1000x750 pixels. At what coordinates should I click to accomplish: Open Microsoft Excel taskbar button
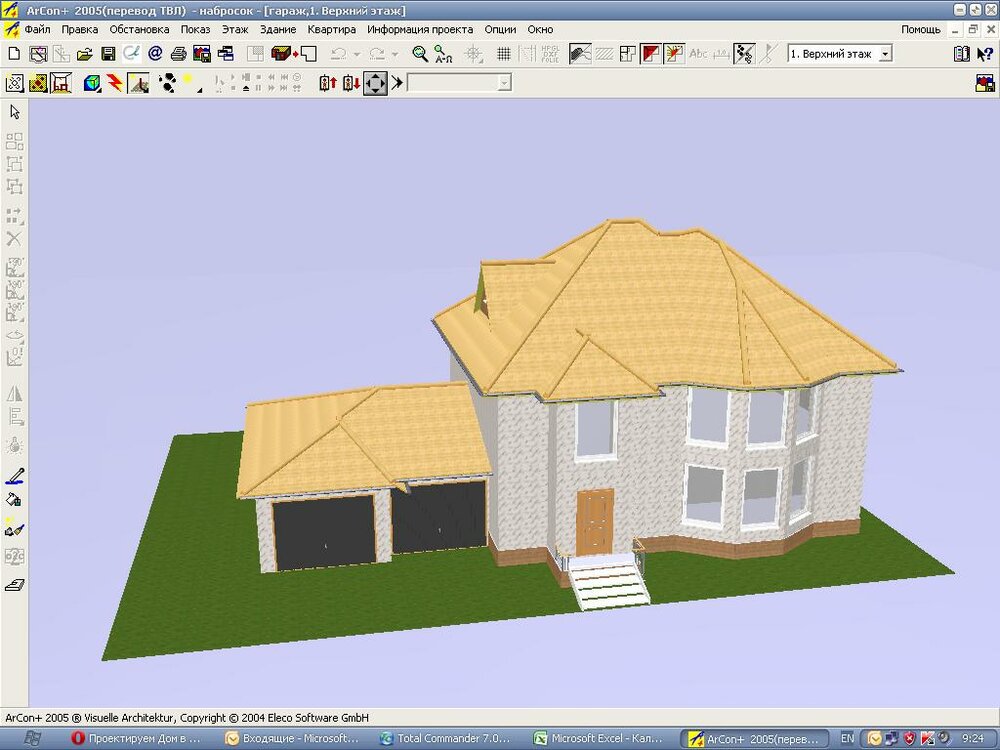(599, 738)
